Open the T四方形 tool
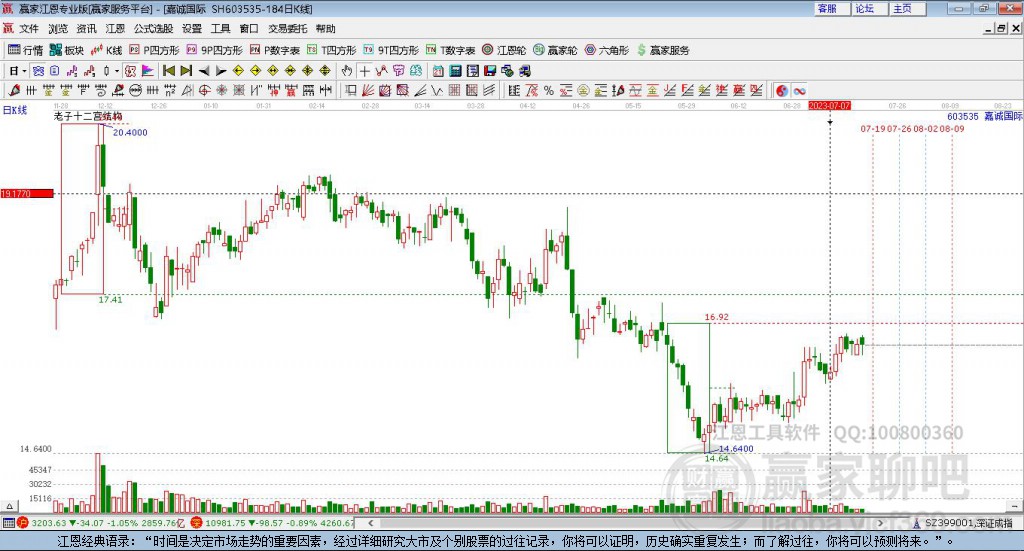Image resolution: width=1024 pixels, height=551 pixels. 332,50
